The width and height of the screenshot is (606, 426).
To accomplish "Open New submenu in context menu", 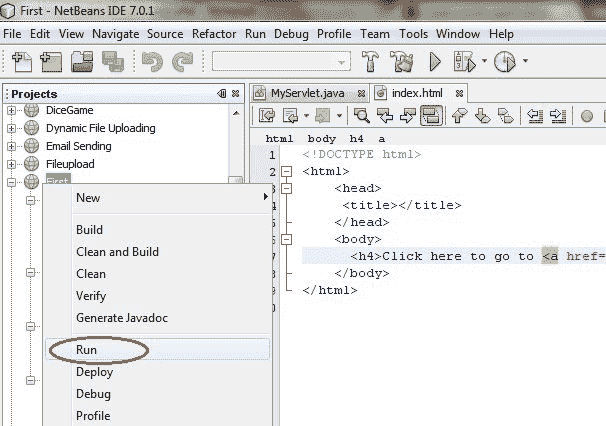I will pos(157,198).
